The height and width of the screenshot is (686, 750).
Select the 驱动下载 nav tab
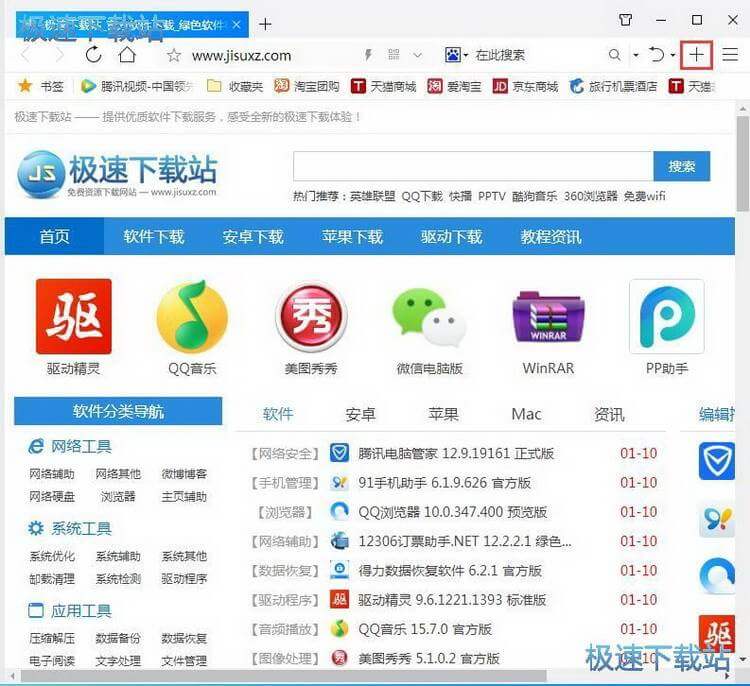452,236
